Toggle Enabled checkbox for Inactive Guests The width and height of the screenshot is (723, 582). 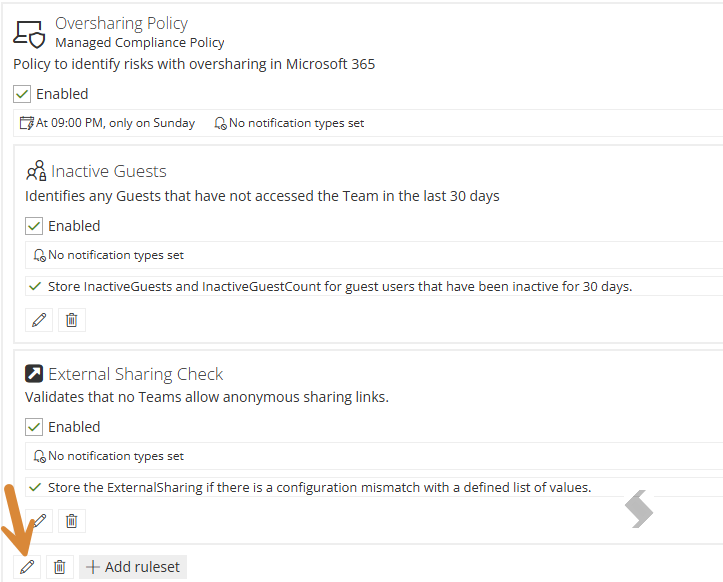pos(34,226)
